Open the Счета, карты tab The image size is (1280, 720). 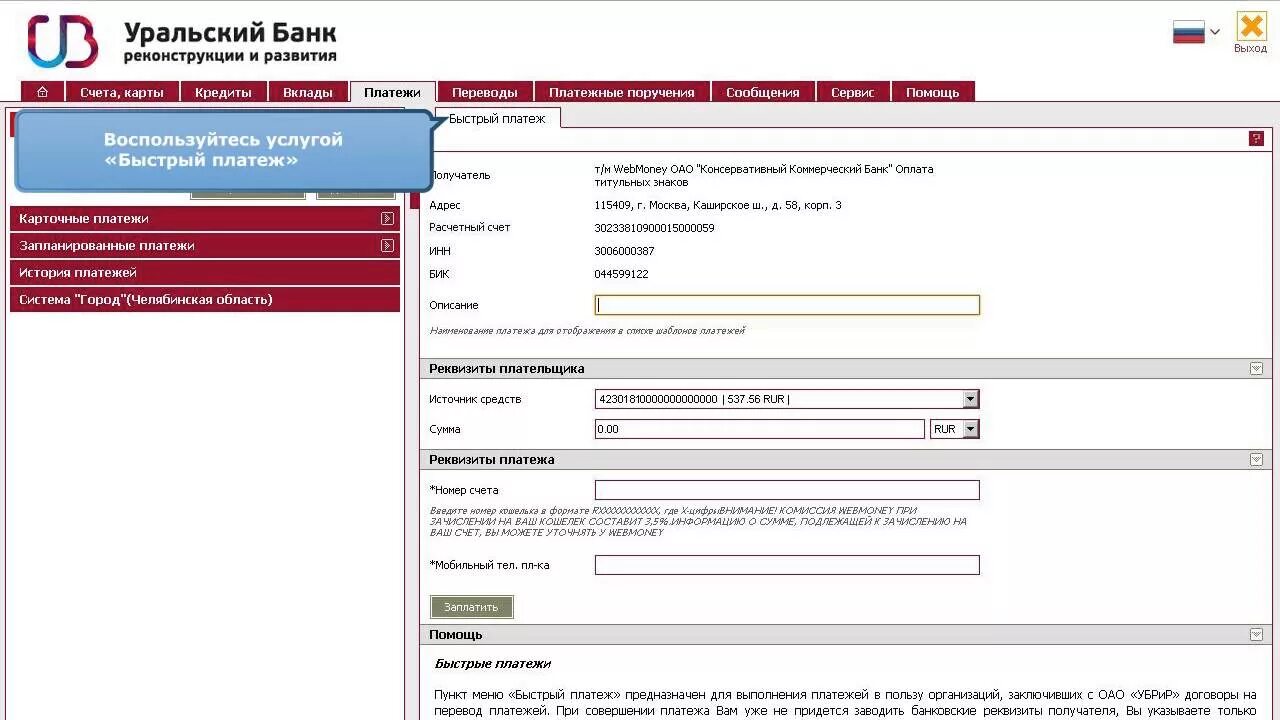(x=121, y=92)
